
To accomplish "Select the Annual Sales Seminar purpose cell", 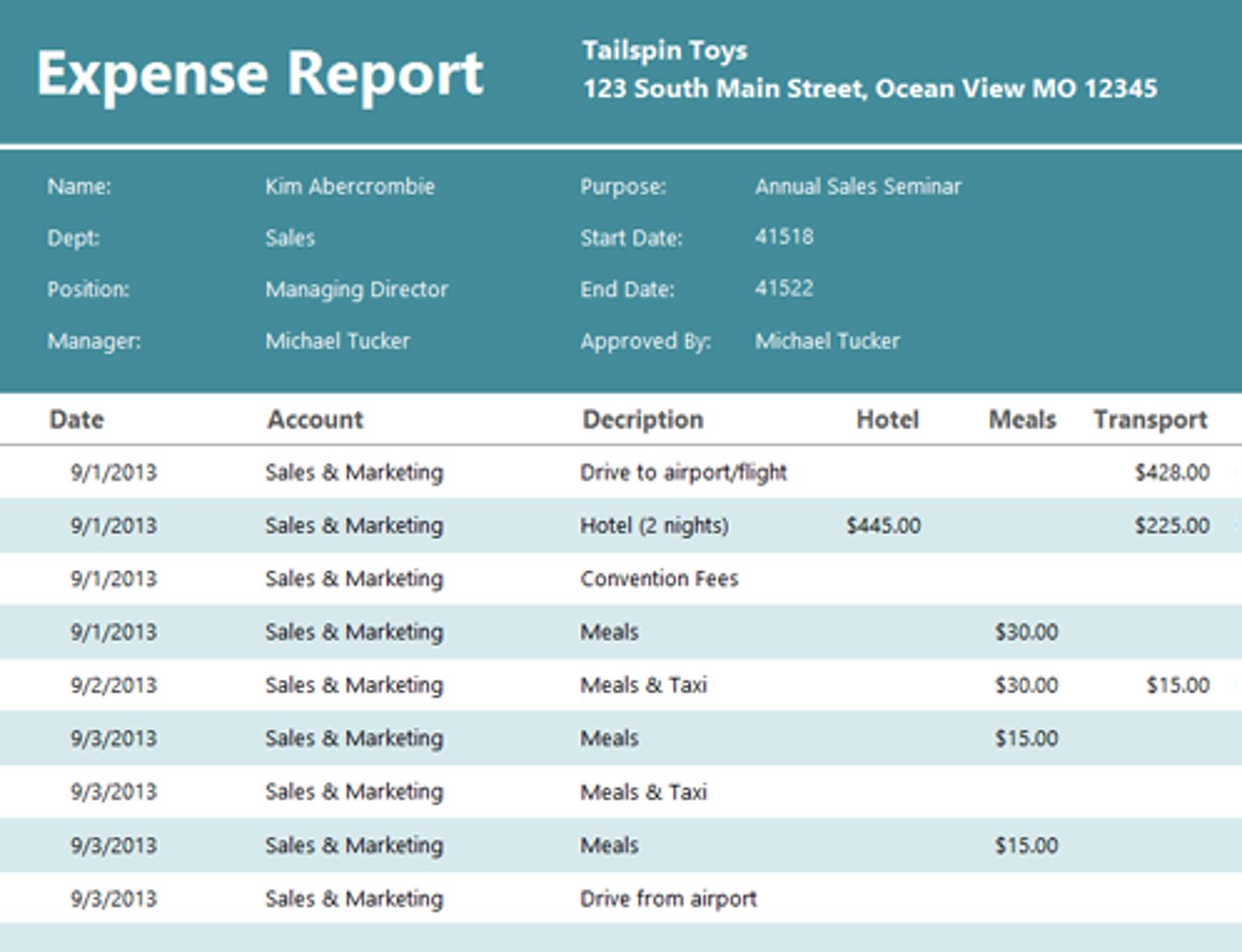I will [x=857, y=187].
